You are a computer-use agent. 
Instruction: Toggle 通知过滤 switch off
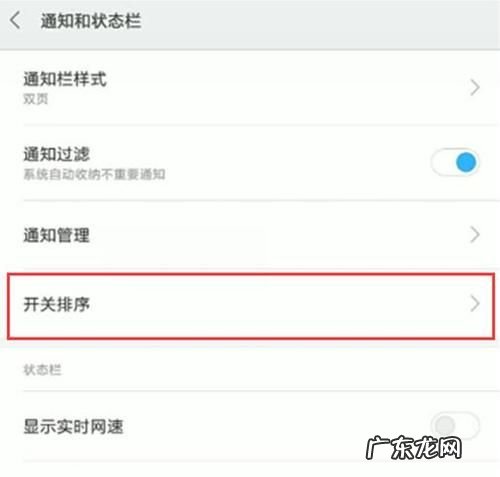coord(455,162)
